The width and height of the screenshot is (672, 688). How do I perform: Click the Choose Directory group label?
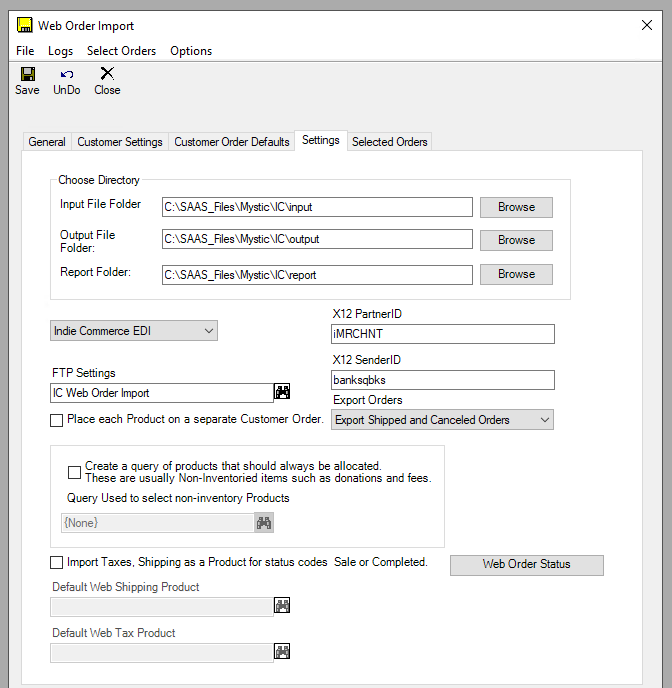(x=99, y=180)
